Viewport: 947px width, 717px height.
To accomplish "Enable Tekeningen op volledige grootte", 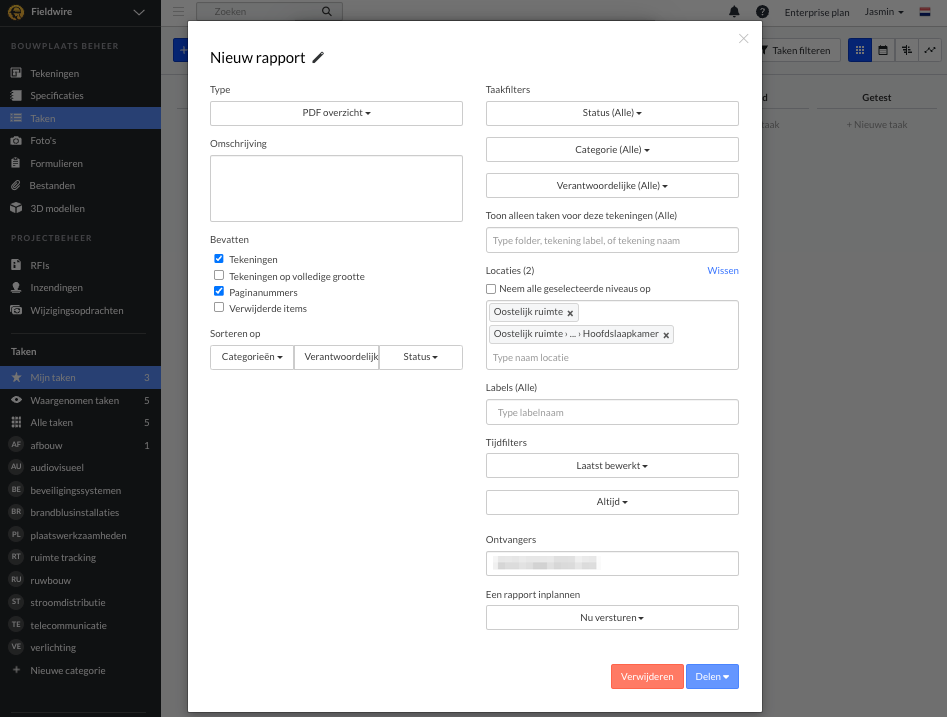I will pos(219,275).
